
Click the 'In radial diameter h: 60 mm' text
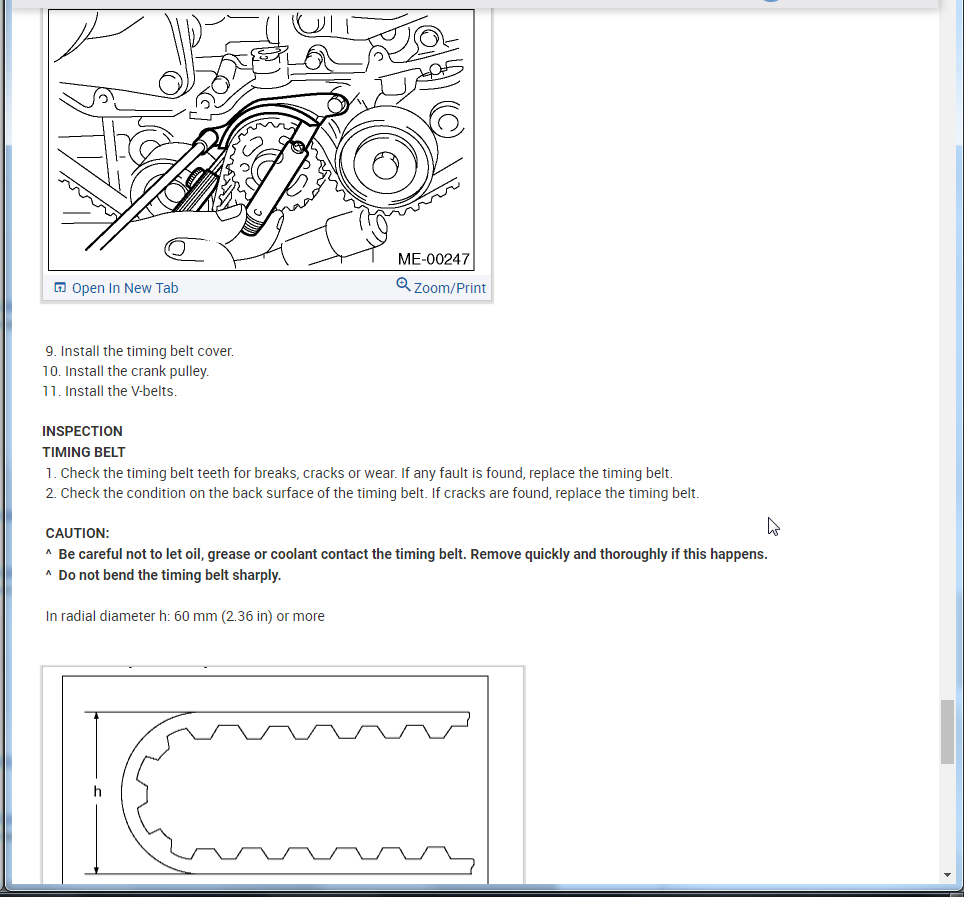(185, 616)
